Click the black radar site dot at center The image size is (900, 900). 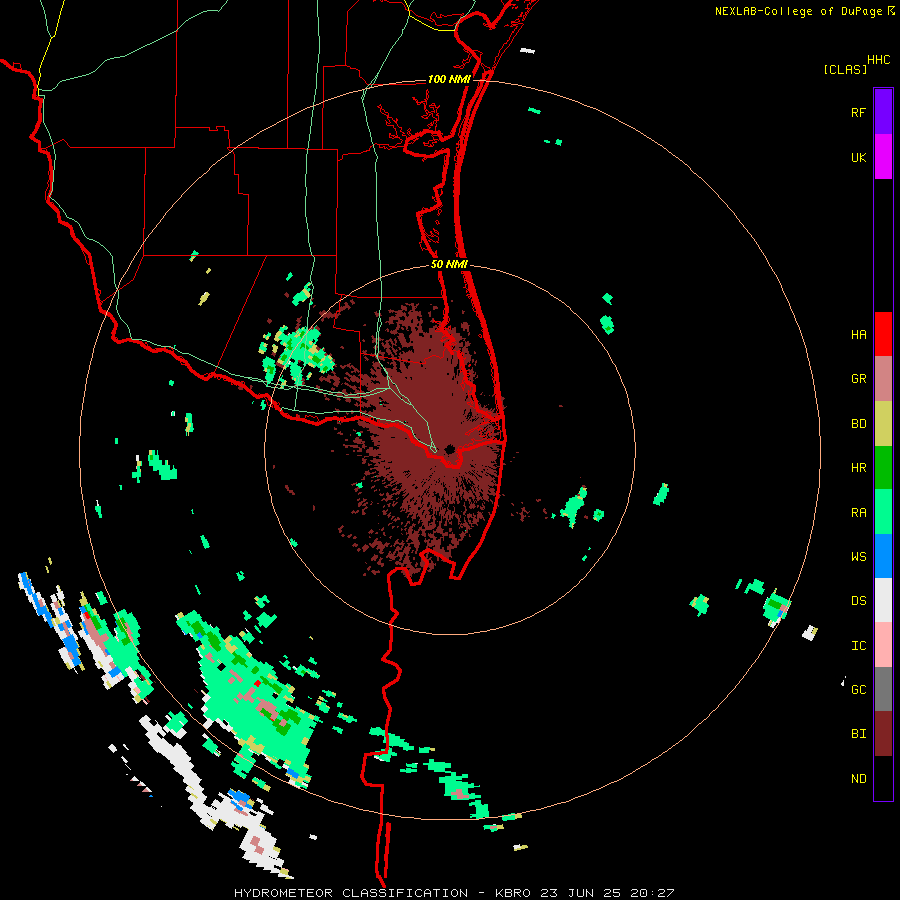[449, 449]
